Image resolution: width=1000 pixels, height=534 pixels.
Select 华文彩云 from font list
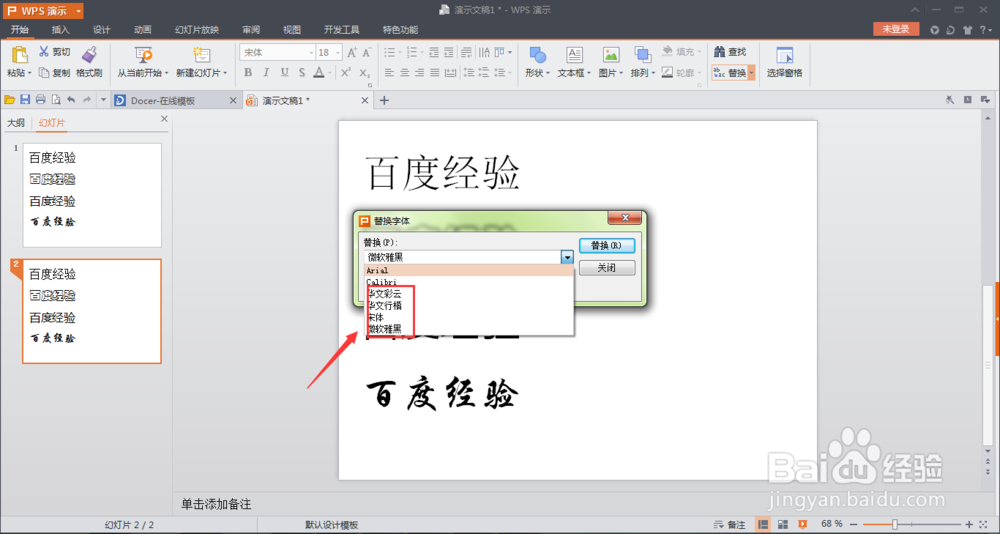(469, 293)
